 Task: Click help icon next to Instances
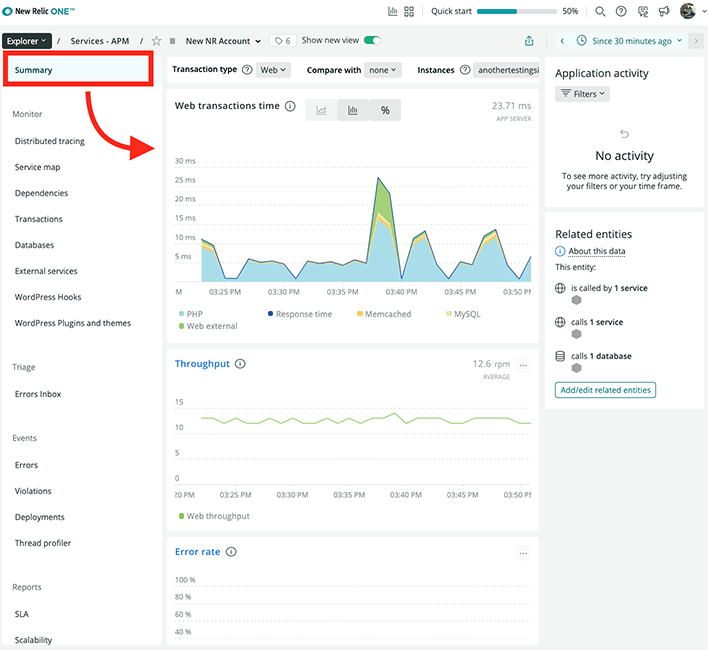(x=465, y=70)
